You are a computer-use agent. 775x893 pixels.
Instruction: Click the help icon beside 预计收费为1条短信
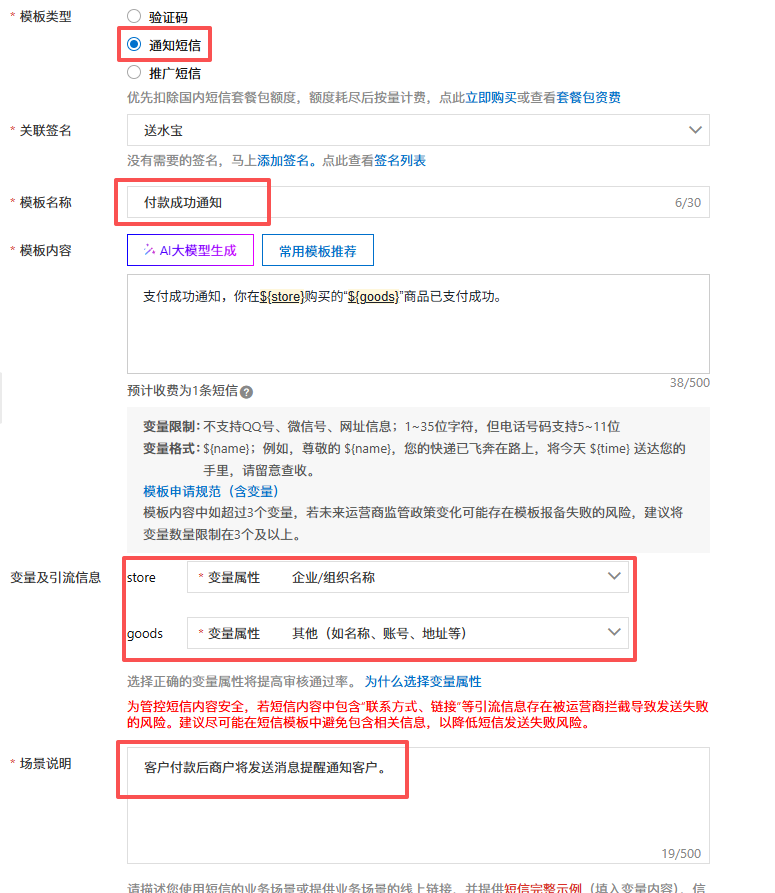click(246, 392)
